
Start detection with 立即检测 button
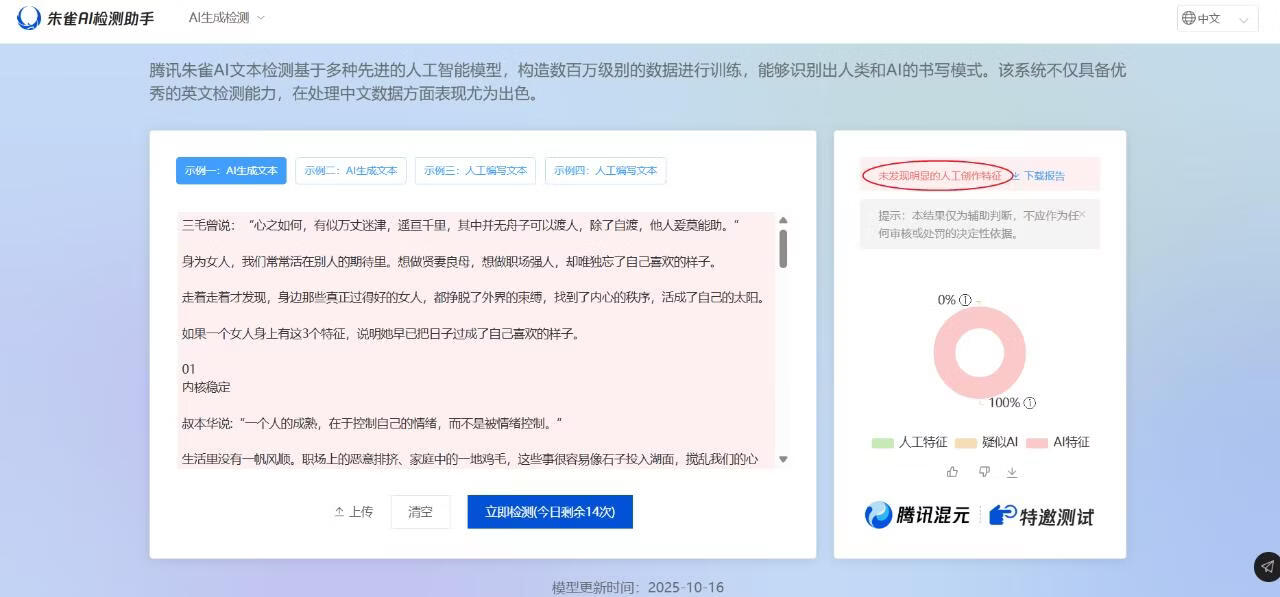click(549, 511)
